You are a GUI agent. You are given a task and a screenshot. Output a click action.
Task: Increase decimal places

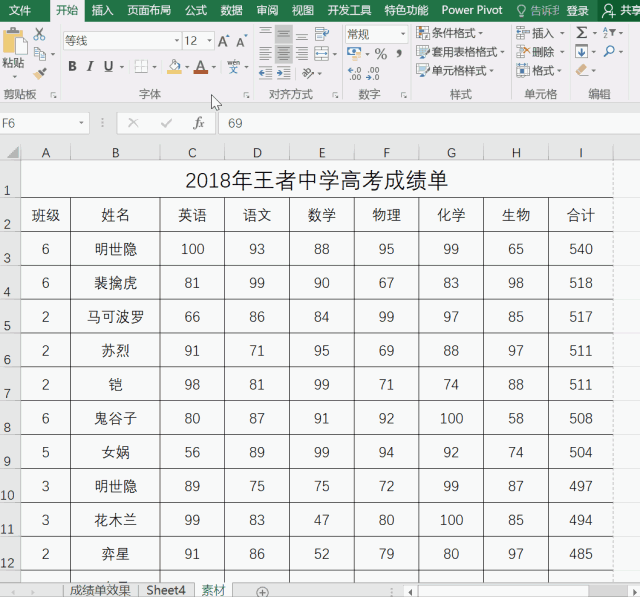point(354,73)
